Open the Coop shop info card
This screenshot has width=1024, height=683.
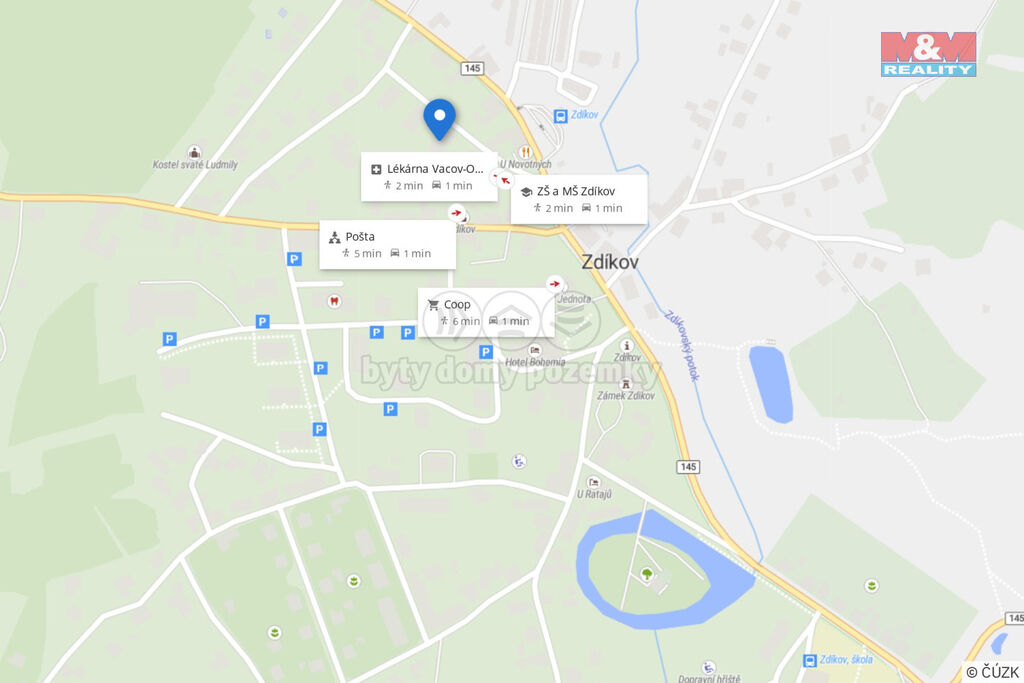[x=486, y=312]
